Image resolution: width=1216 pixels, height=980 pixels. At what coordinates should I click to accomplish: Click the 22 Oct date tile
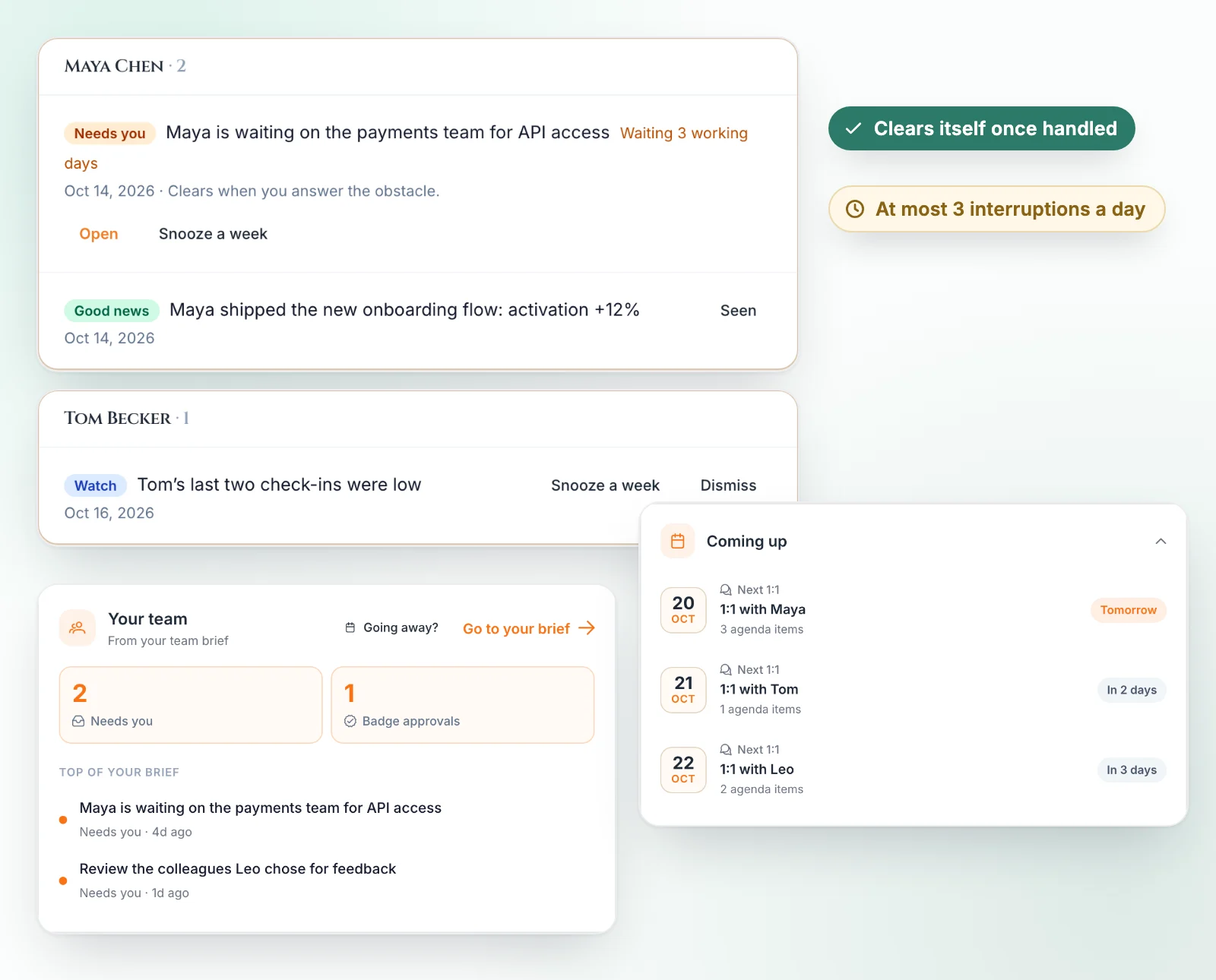(x=683, y=770)
